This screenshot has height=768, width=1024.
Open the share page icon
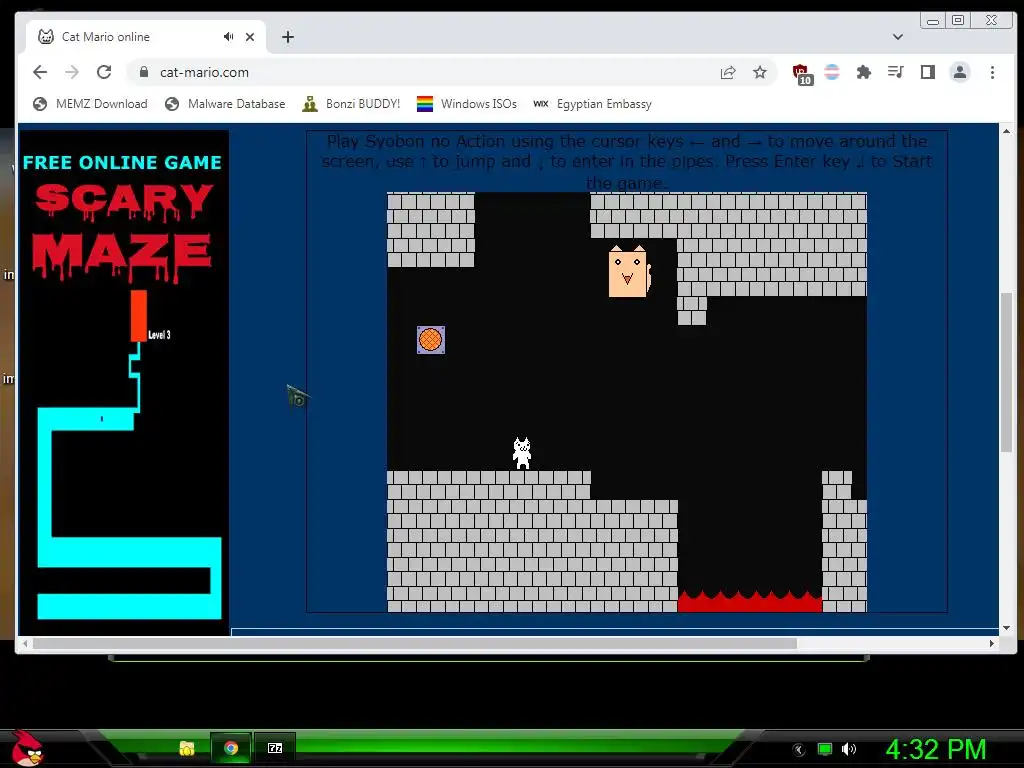pos(728,72)
